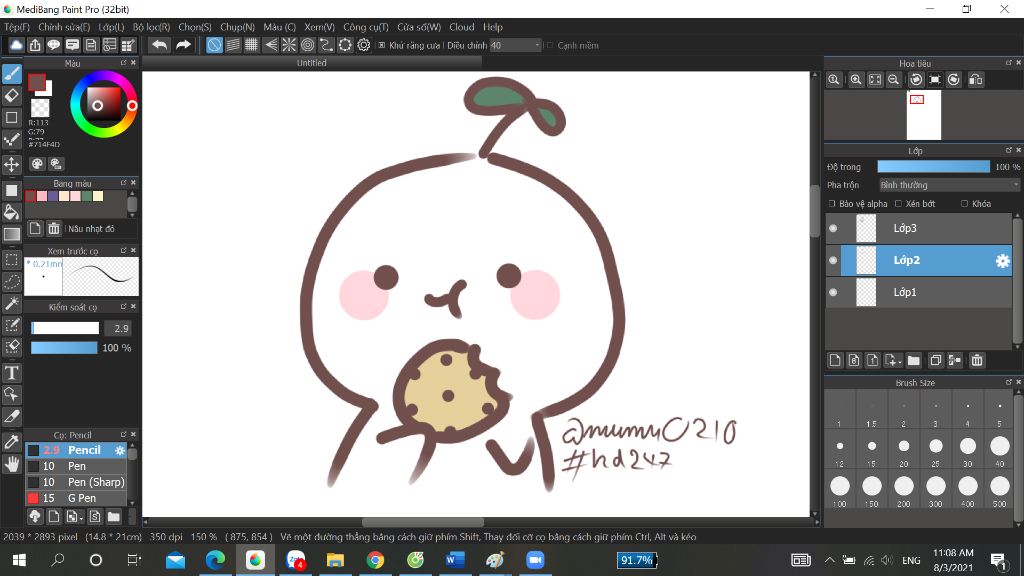Select the Text tool
This screenshot has width=1024, height=576.
(x=12, y=372)
